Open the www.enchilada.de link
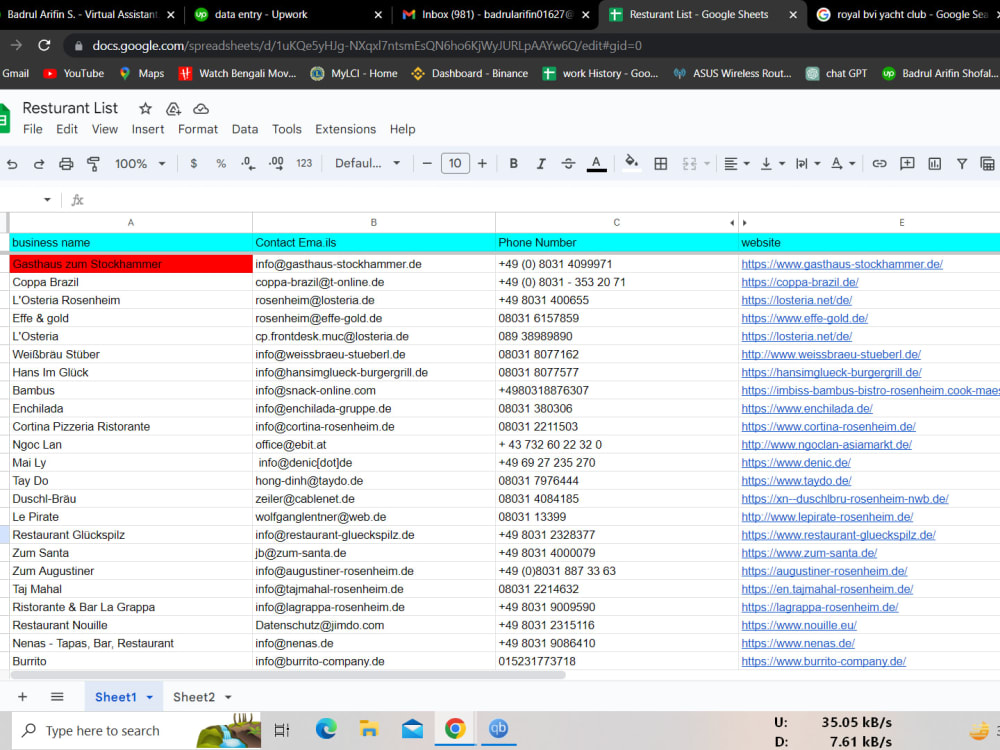 coord(807,408)
